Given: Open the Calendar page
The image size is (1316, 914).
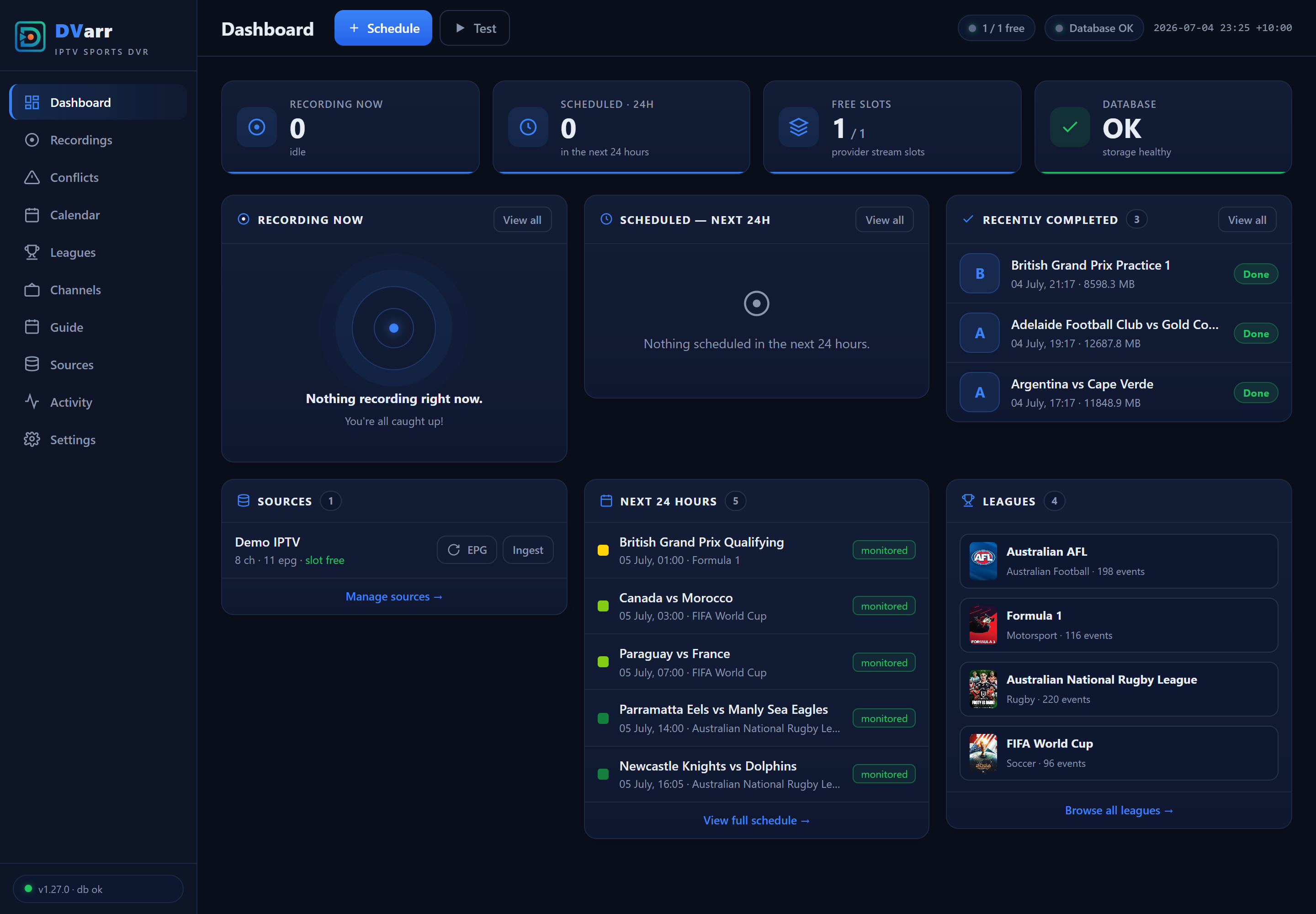Looking at the screenshot, I should (x=99, y=215).
